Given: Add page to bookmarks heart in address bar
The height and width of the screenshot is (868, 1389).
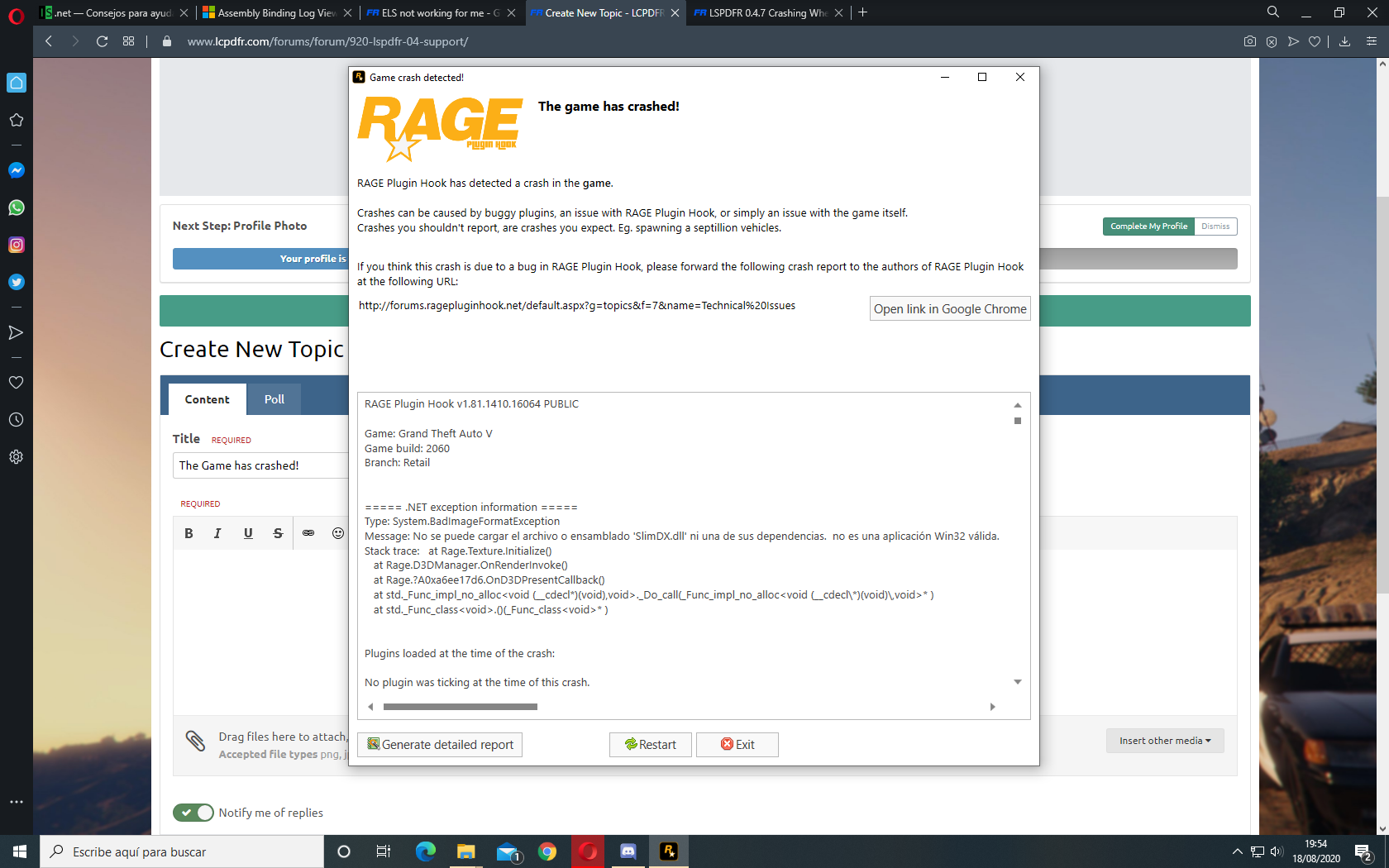Looking at the screenshot, I should click(1315, 41).
